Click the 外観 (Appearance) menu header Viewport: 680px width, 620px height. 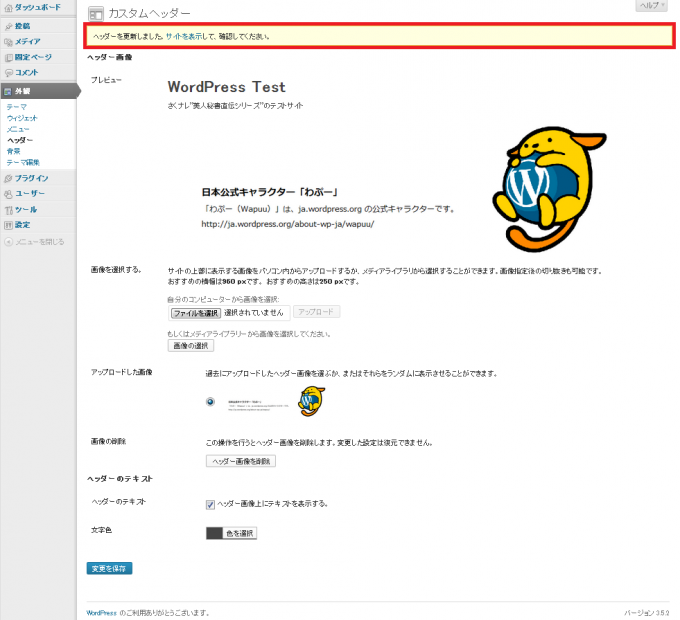(x=23, y=91)
